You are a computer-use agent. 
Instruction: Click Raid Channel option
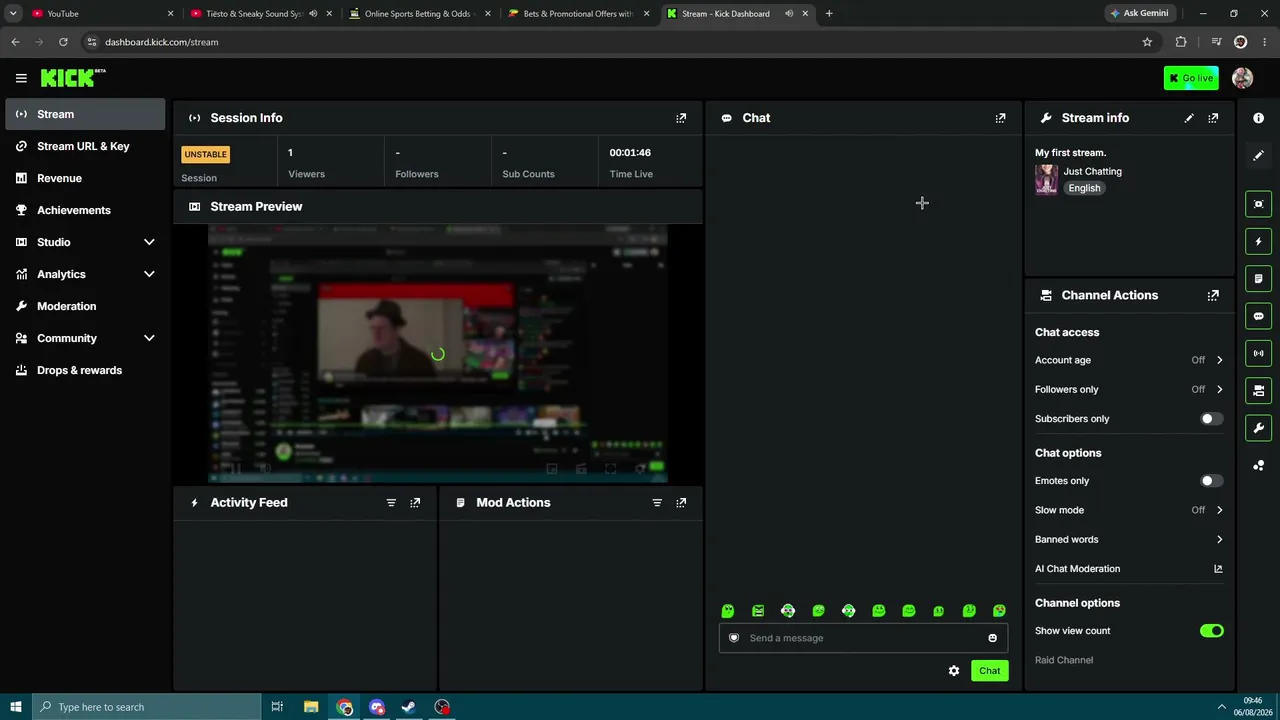(x=1064, y=660)
